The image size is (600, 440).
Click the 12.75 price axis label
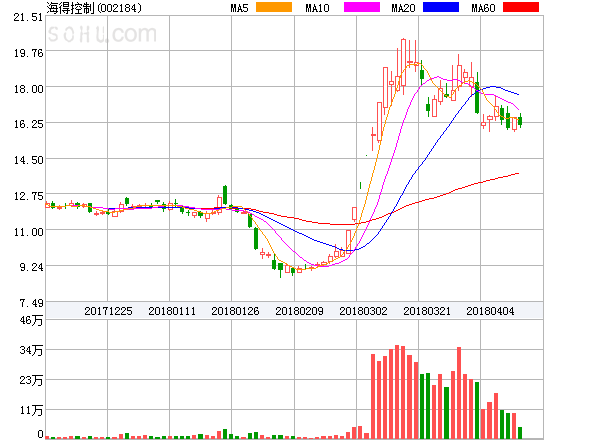[x=29, y=196]
